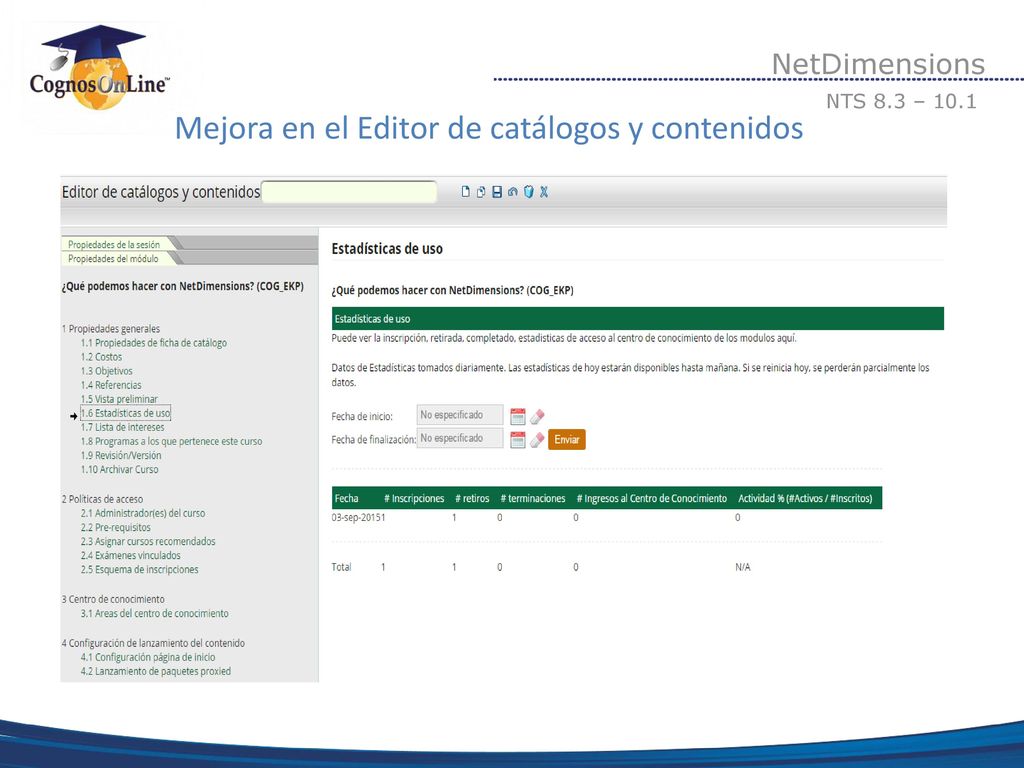Open 1.4 Referencias

coord(111,385)
